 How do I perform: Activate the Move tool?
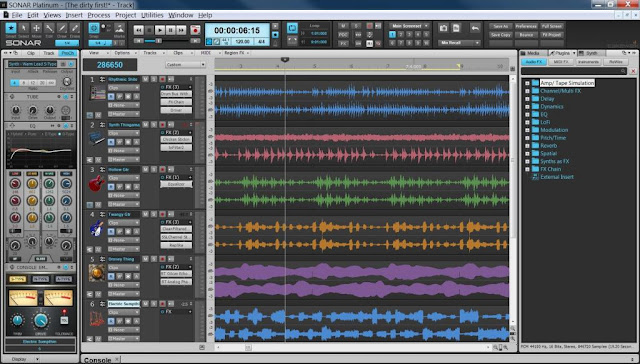pos(36,29)
